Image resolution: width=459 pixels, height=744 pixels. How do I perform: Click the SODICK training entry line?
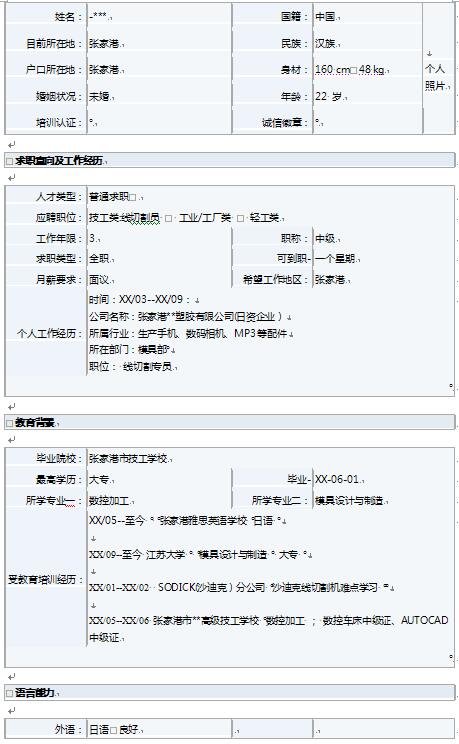tap(239, 587)
